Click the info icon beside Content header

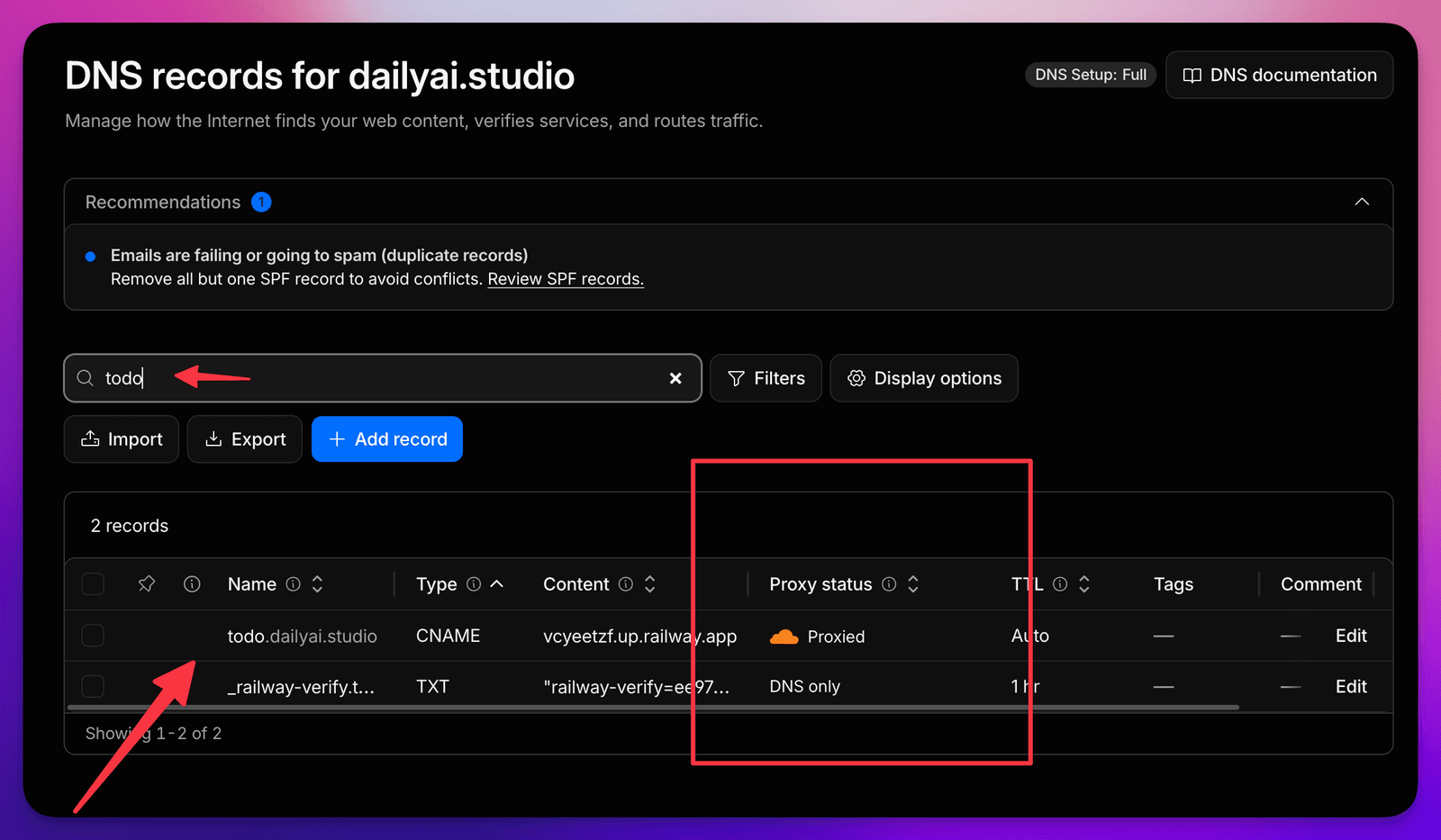pos(626,584)
